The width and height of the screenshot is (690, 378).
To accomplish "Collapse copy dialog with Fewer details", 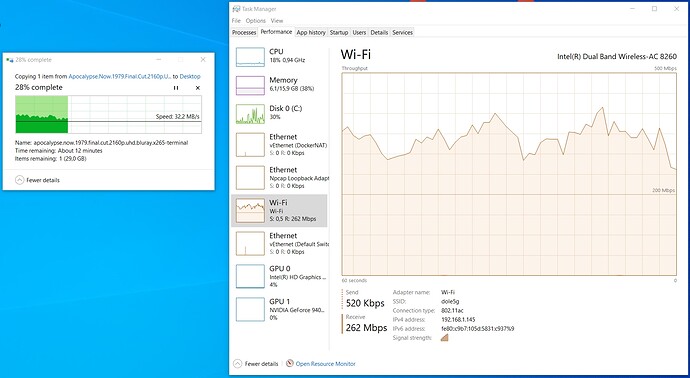I will [37, 180].
